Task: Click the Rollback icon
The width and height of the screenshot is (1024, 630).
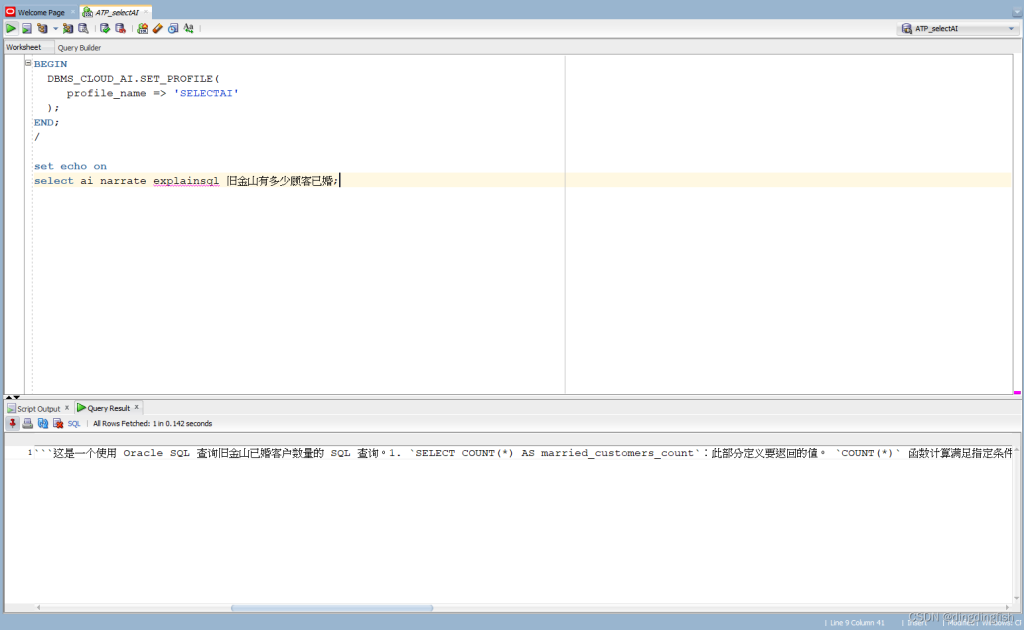Action: click(120, 28)
